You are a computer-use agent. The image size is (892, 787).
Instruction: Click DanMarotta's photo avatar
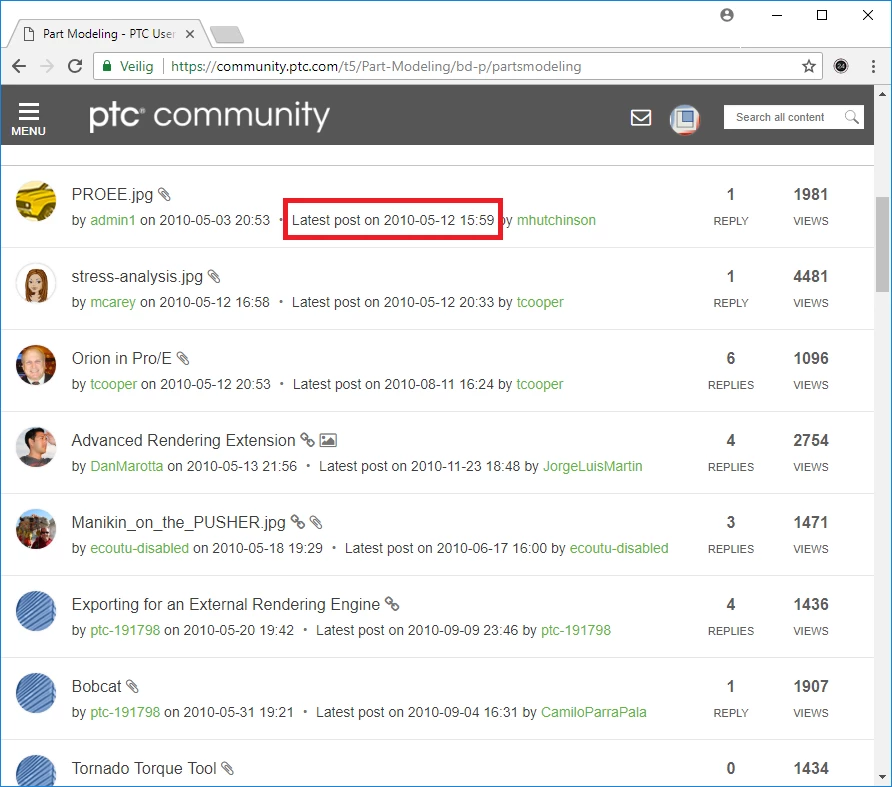[x=36, y=447]
